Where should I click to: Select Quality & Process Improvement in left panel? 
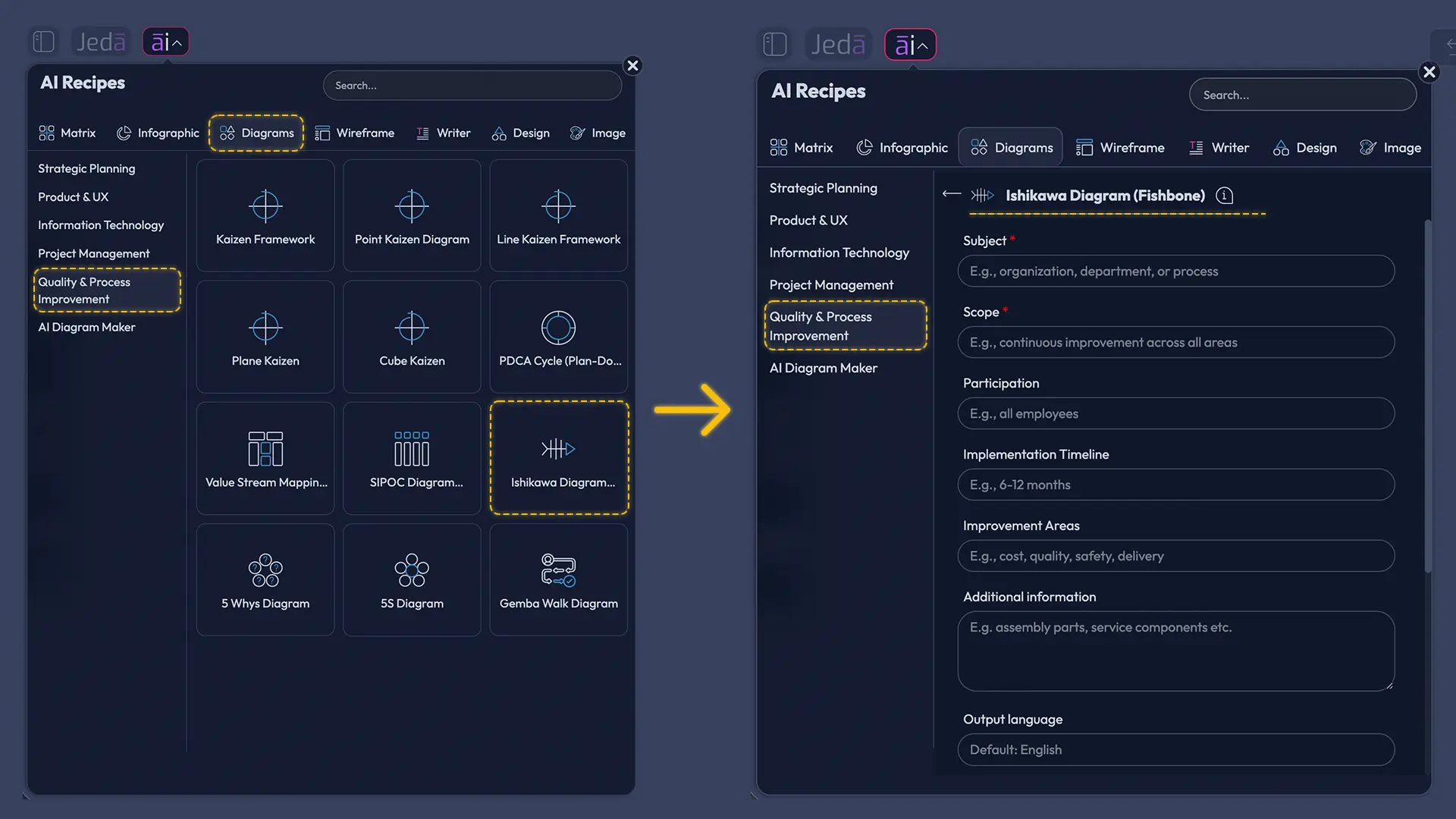pyautogui.click(x=107, y=290)
